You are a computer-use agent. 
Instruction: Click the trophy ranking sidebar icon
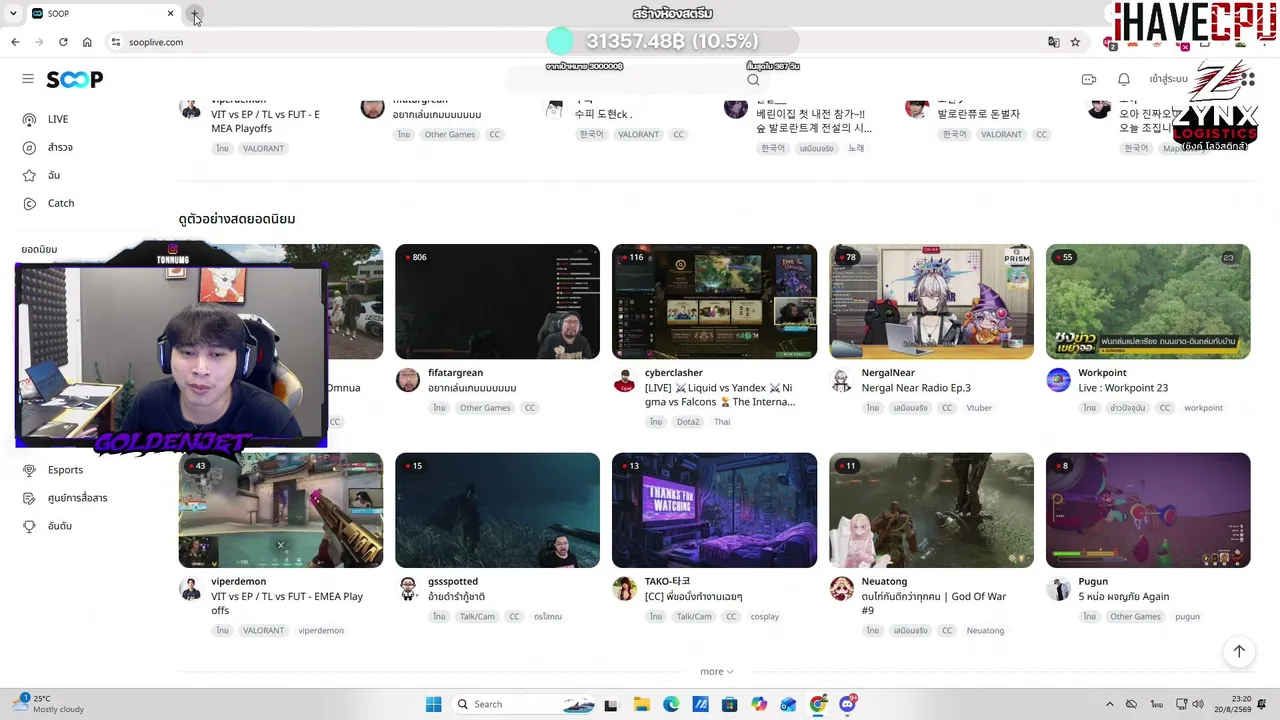29,526
